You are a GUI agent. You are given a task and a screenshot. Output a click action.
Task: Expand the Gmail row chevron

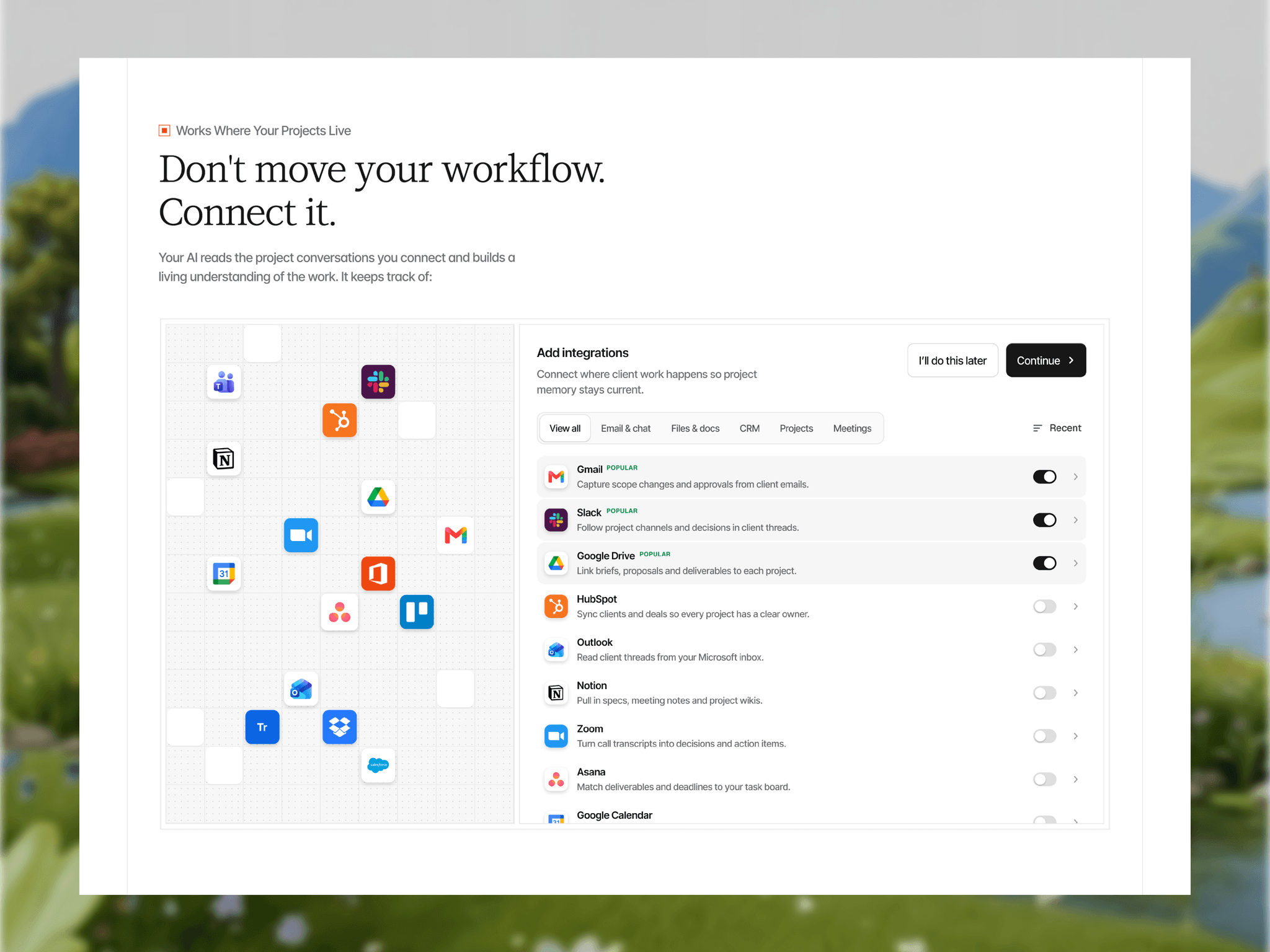1076,477
